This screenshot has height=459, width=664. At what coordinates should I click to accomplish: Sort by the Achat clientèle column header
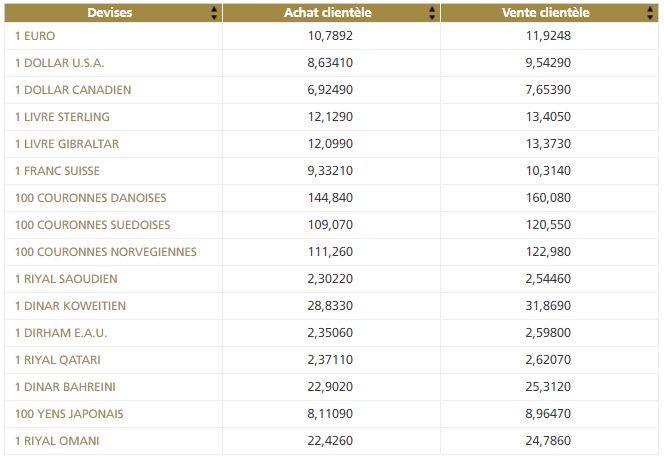(330, 13)
